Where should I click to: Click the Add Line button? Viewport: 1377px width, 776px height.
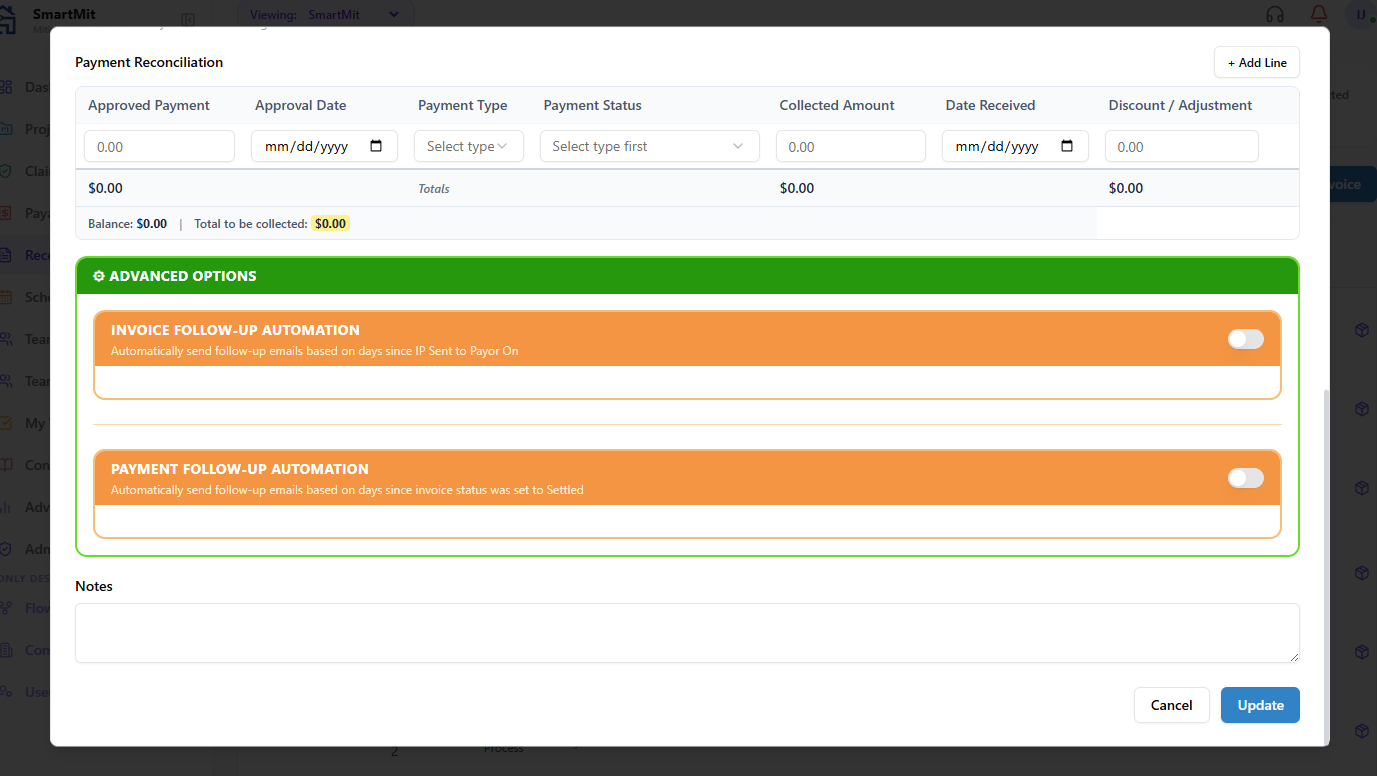pyautogui.click(x=1257, y=62)
